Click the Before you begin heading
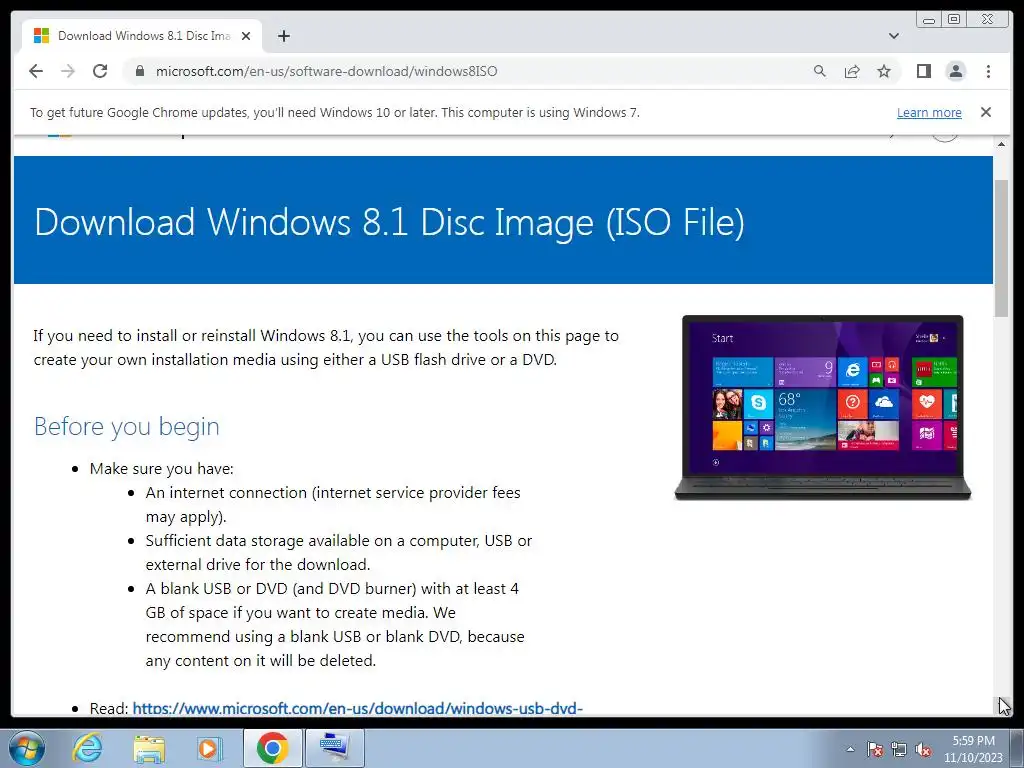1024x768 pixels. point(127,426)
